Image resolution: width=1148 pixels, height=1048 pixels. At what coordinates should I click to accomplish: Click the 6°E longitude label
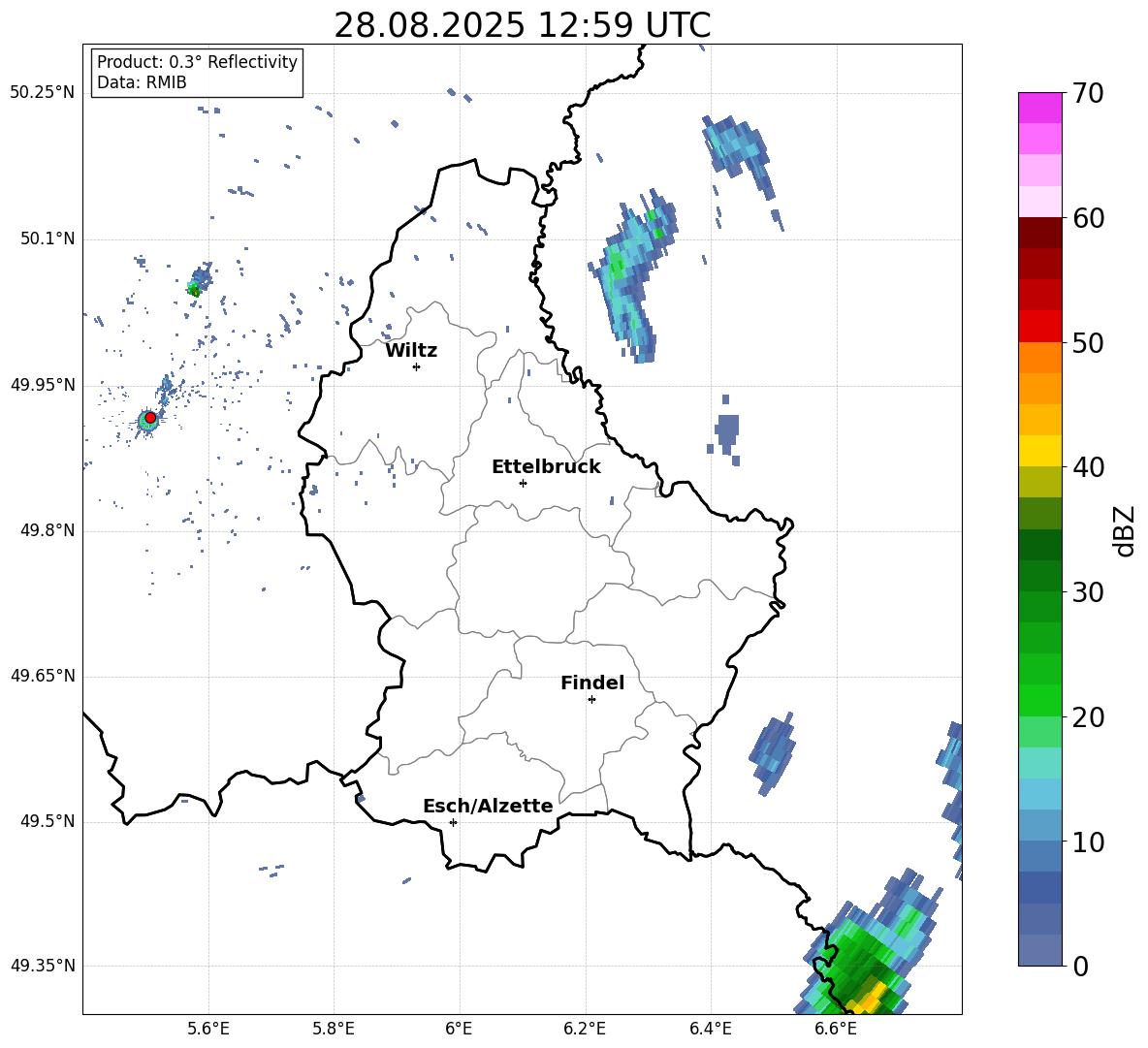coord(459,1029)
